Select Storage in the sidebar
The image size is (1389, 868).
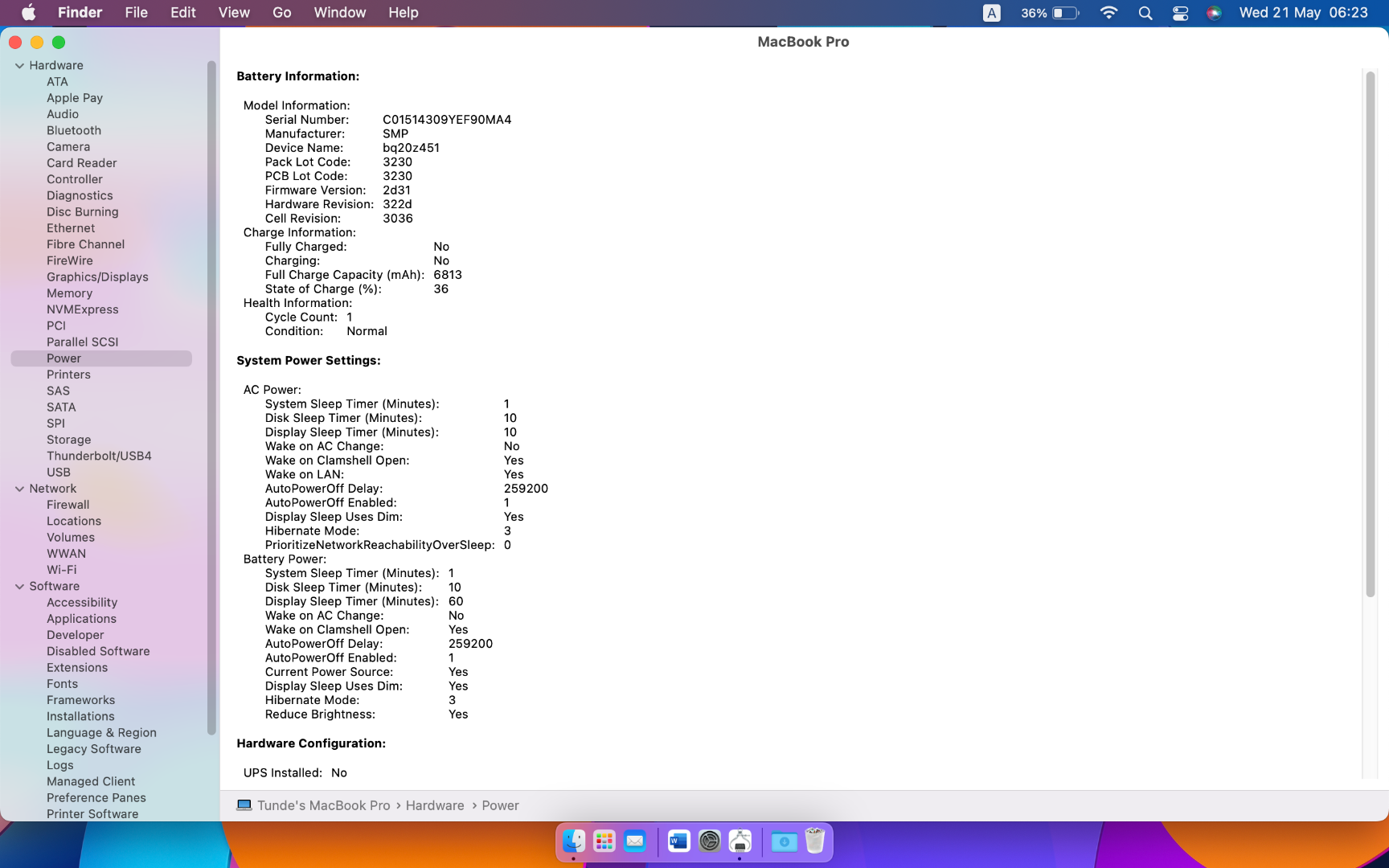(x=68, y=440)
